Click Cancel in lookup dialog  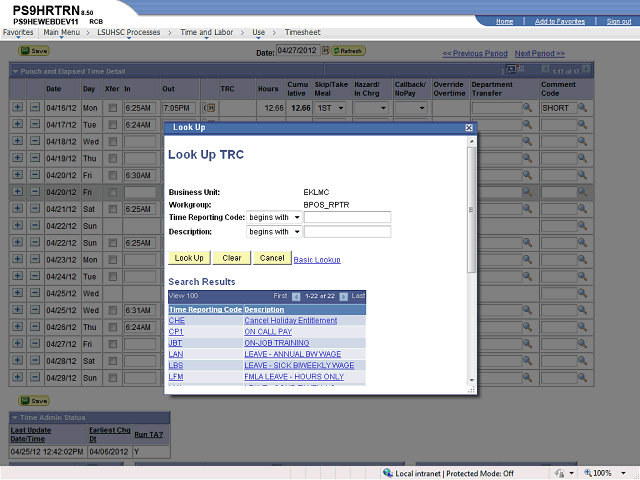pos(272,258)
